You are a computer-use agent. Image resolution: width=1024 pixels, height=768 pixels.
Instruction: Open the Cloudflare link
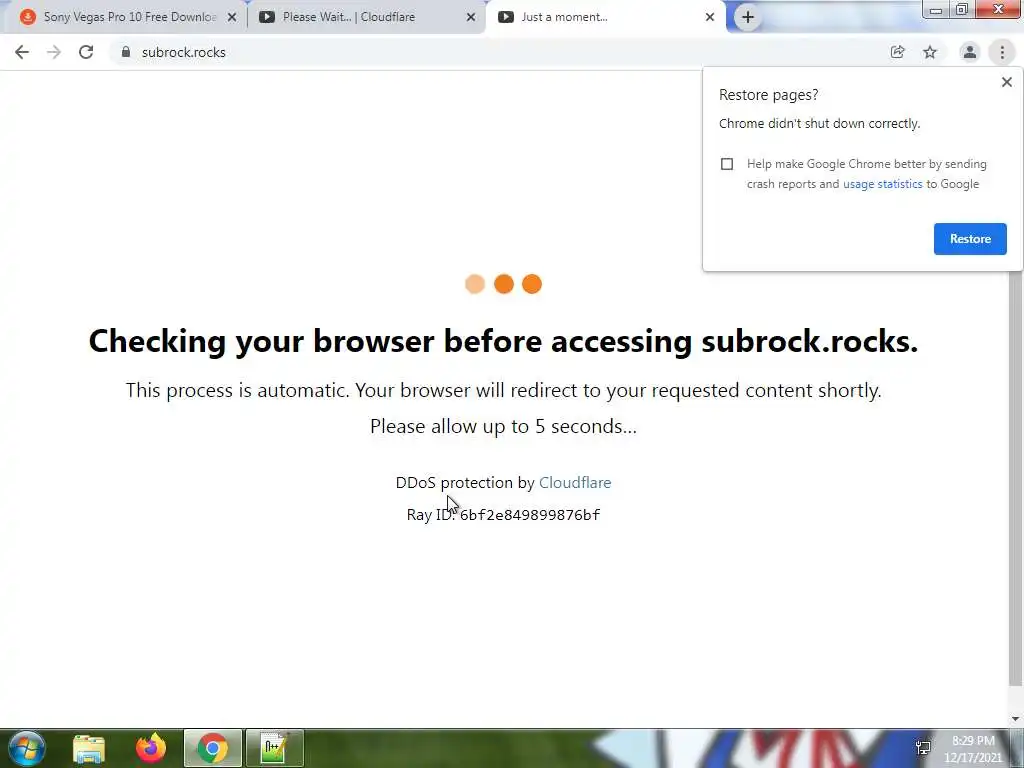[575, 483]
